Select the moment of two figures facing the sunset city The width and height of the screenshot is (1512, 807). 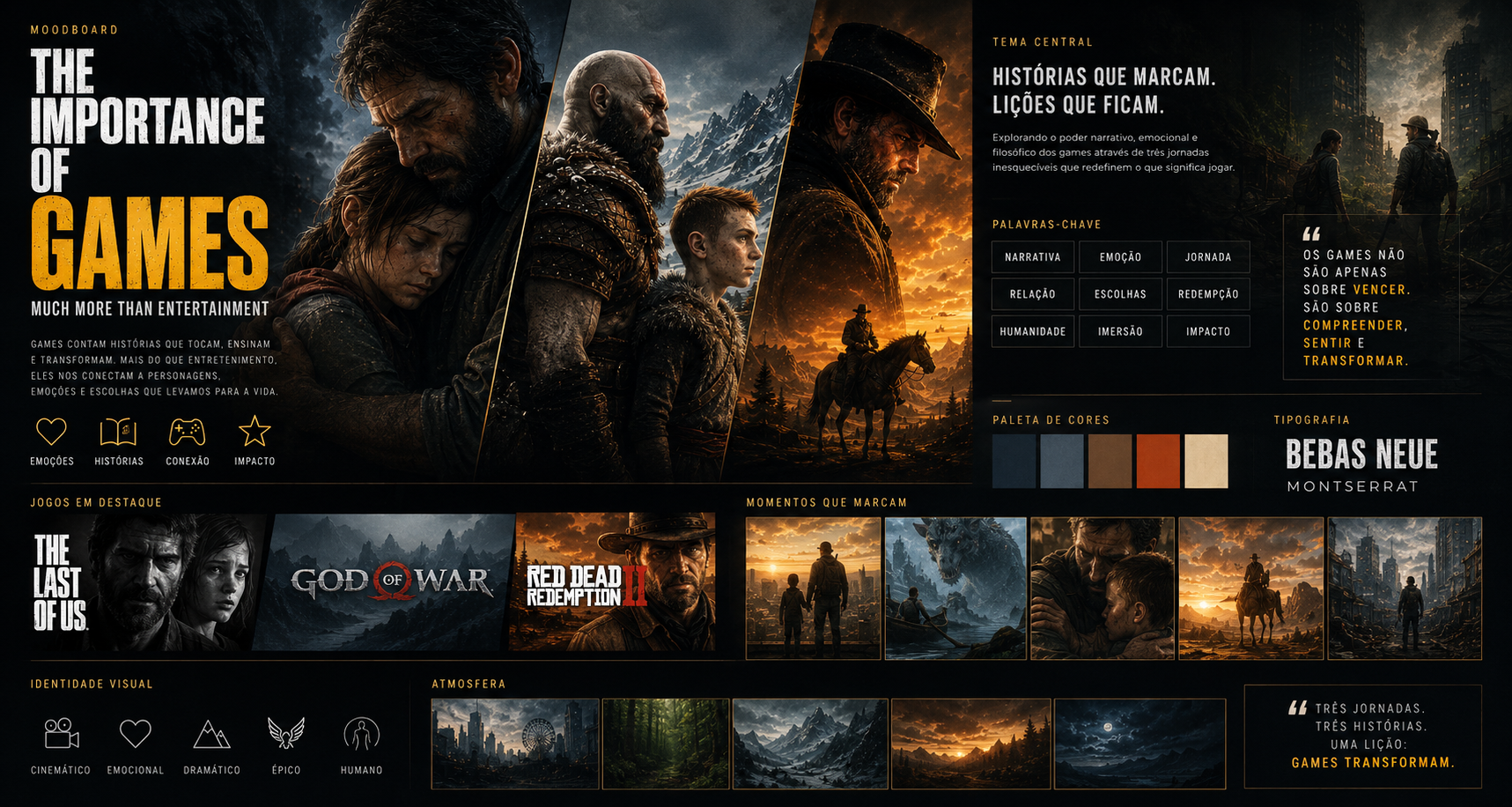pyautogui.click(x=814, y=588)
